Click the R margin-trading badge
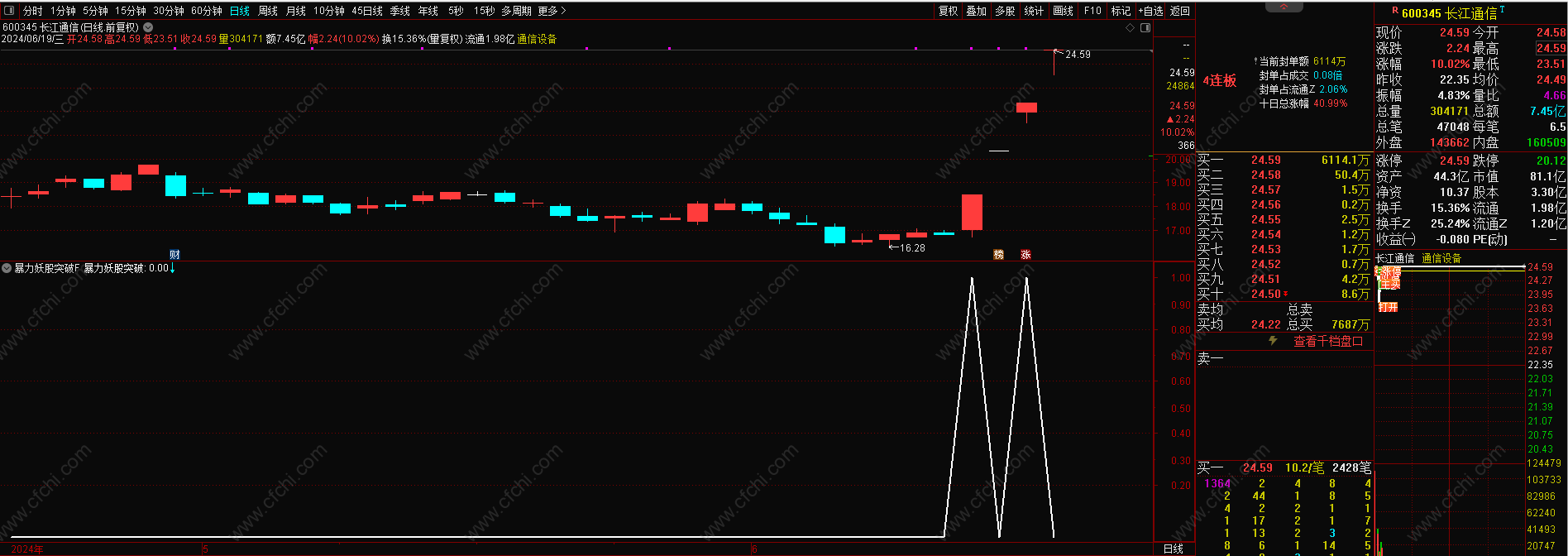 point(1395,11)
